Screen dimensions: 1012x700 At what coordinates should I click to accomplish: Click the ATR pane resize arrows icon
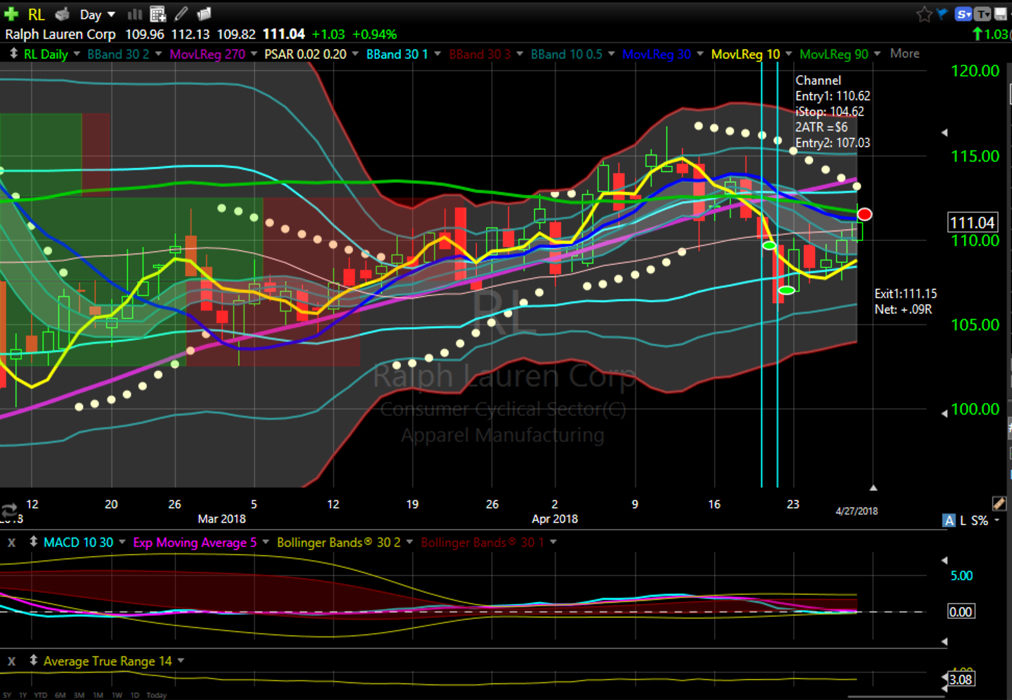pyautogui.click(x=34, y=661)
